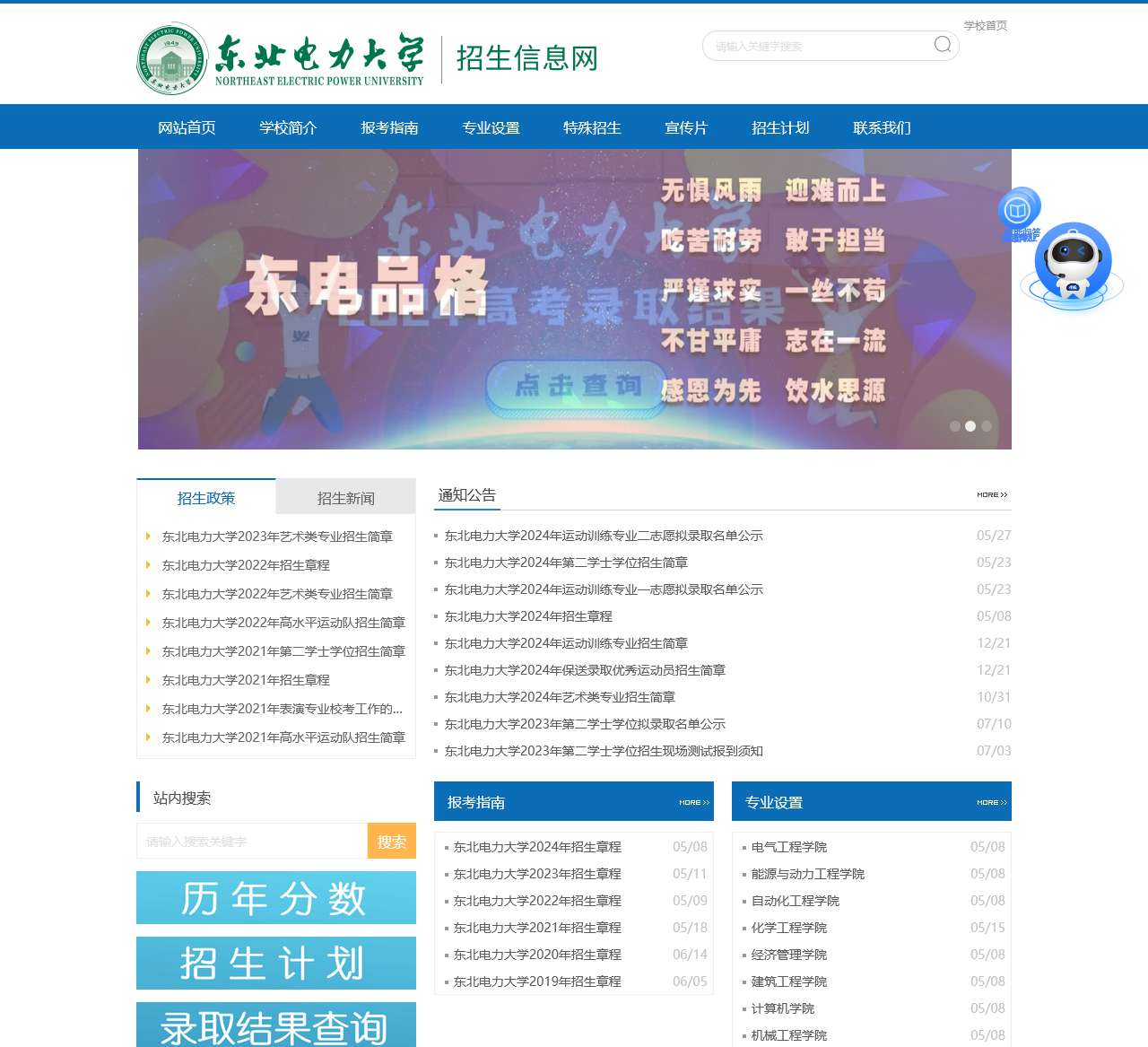Open 自动化工程学院 link
The width and height of the screenshot is (1148, 1047).
coord(796,901)
